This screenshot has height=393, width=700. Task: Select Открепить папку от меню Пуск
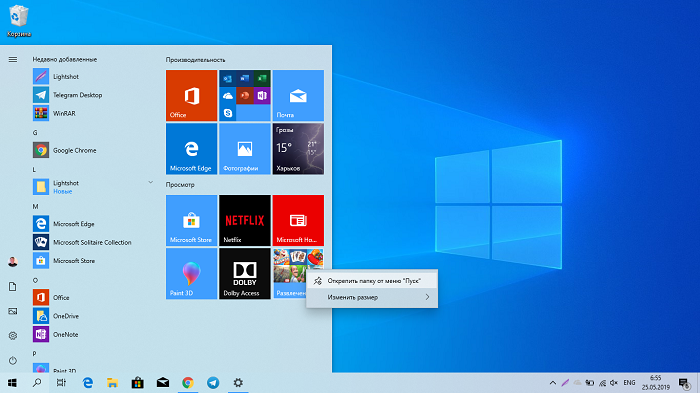(372, 281)
